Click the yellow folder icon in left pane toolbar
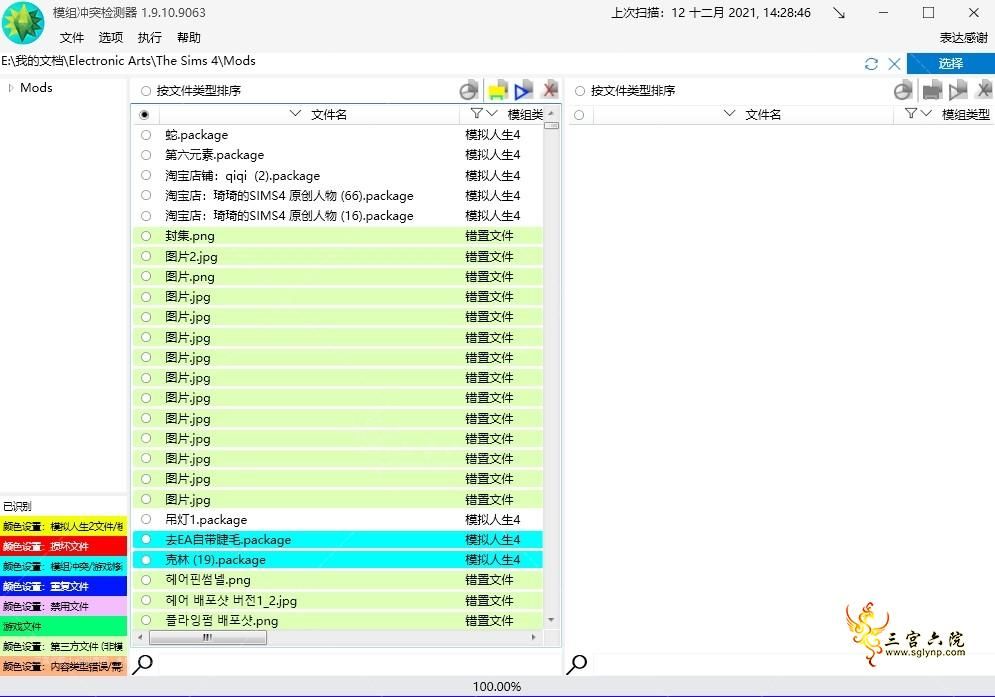The height and width of the screenshot is (697, 995). tap(497, 91)
